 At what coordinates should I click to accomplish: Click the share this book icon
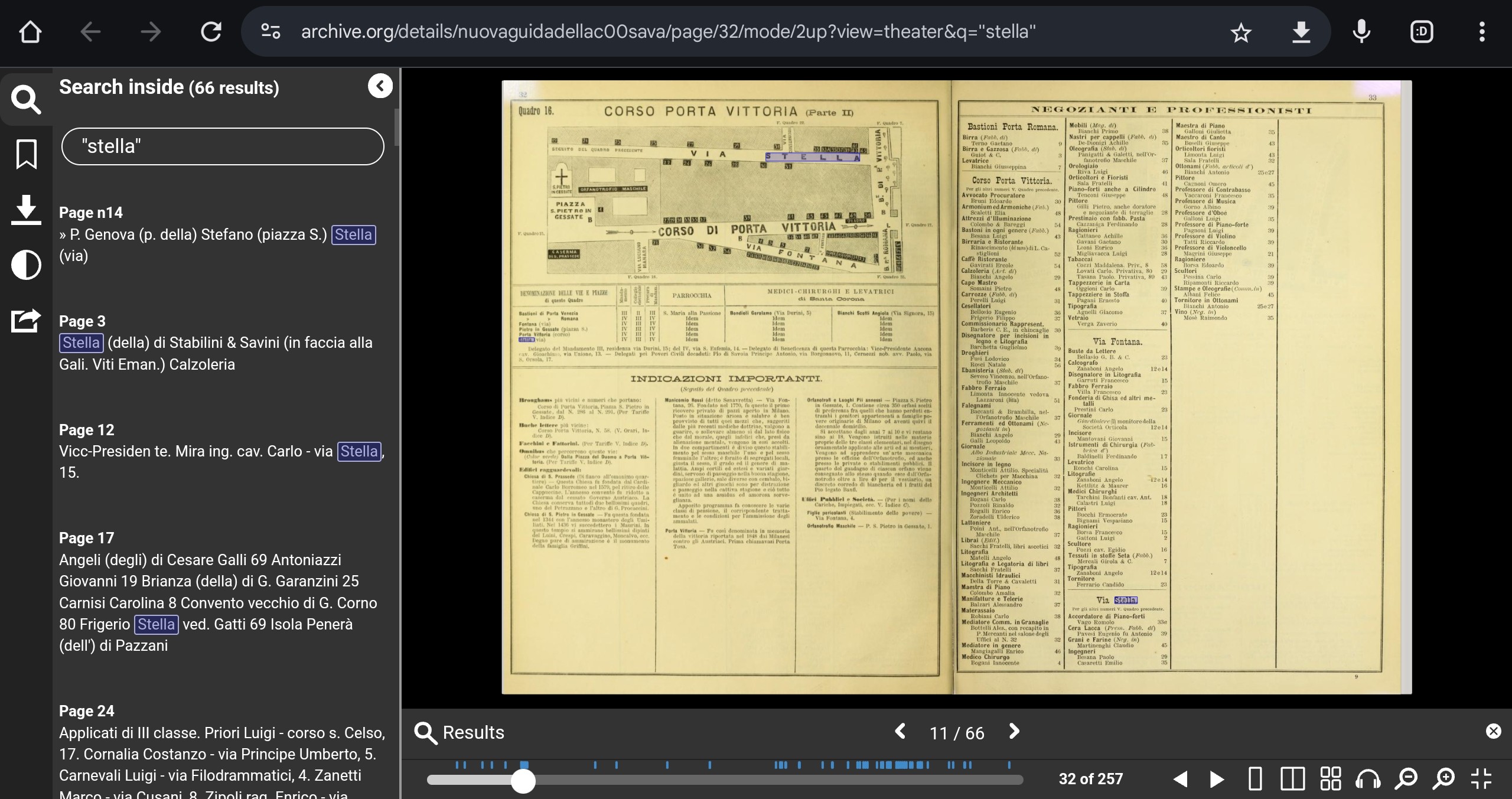pyautogui.click(x=26, y=320)
